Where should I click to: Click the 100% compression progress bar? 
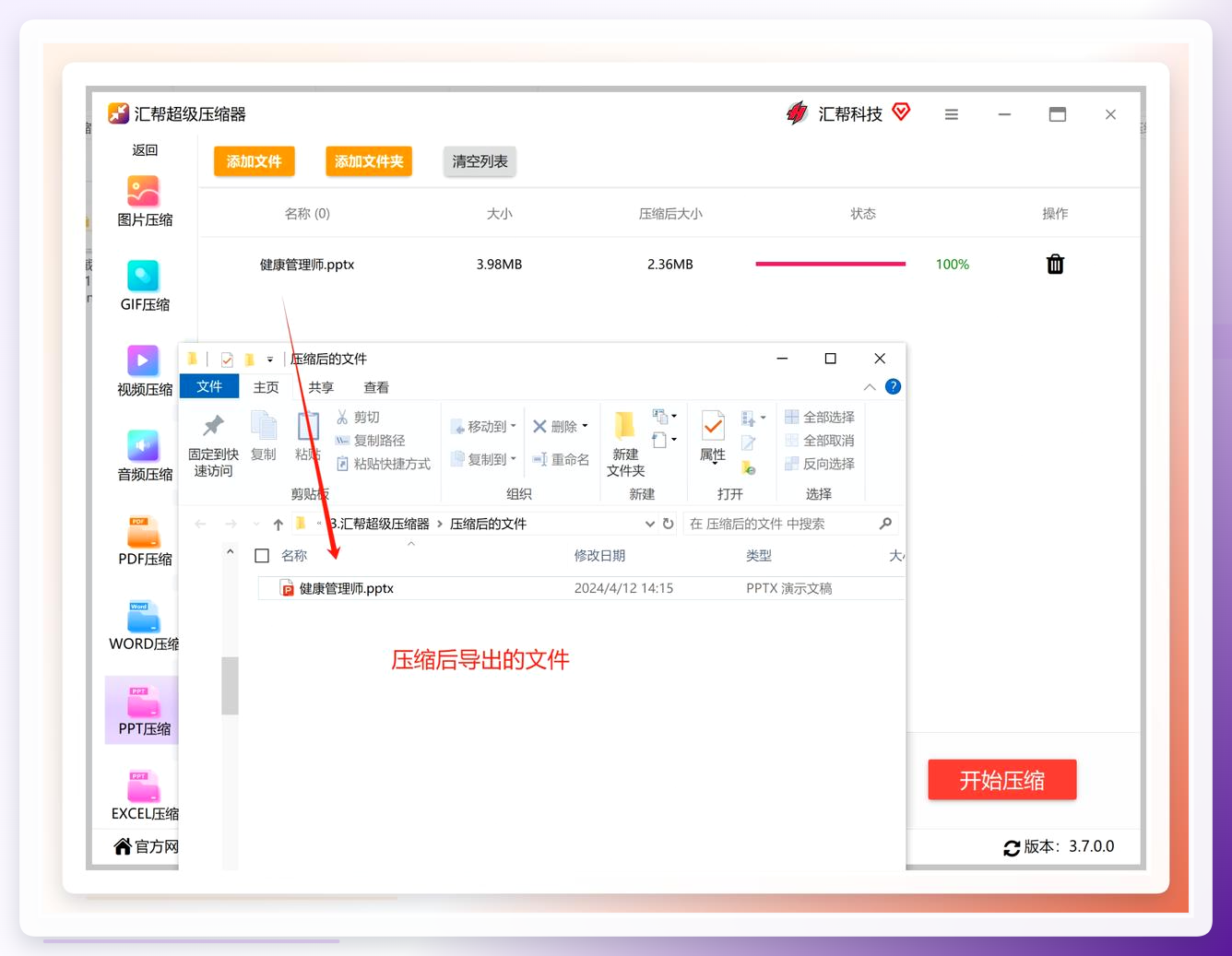point(831,264)
